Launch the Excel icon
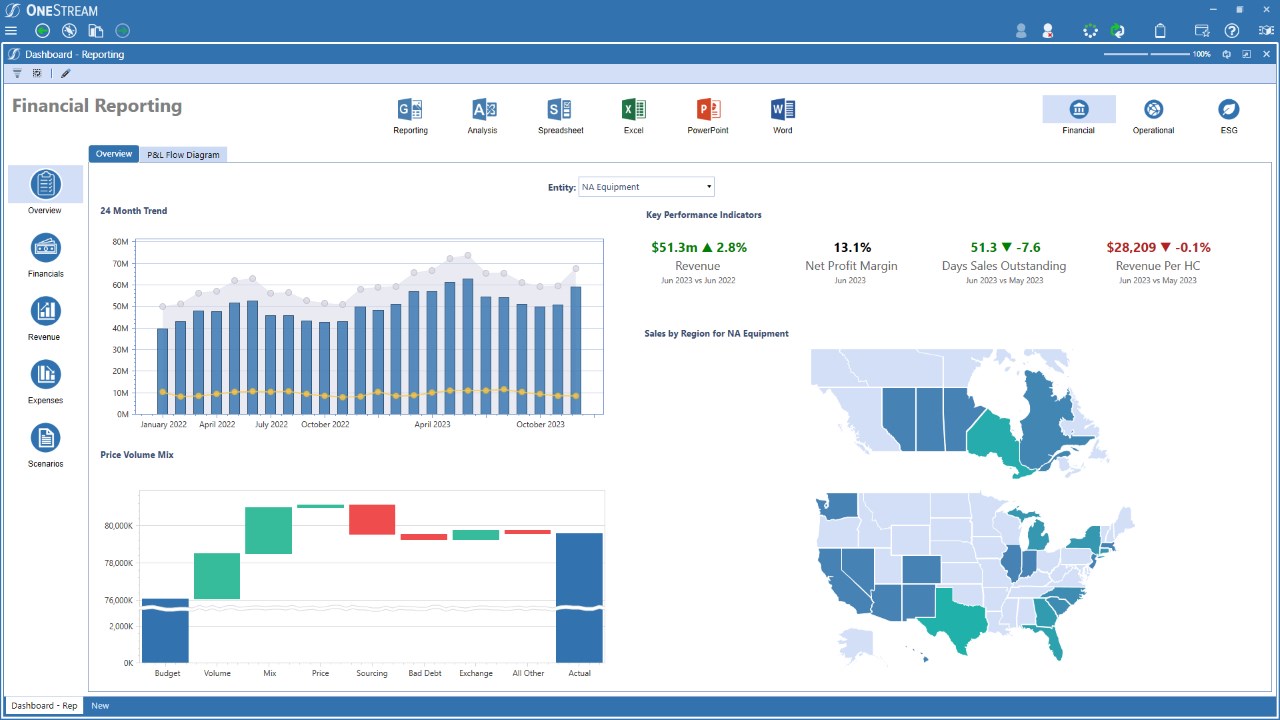1280x720 pixels. coord(633,110)
